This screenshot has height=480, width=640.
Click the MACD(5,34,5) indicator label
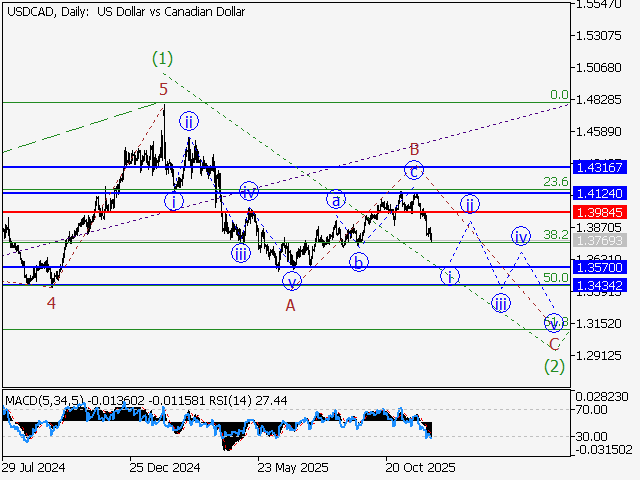38,401
